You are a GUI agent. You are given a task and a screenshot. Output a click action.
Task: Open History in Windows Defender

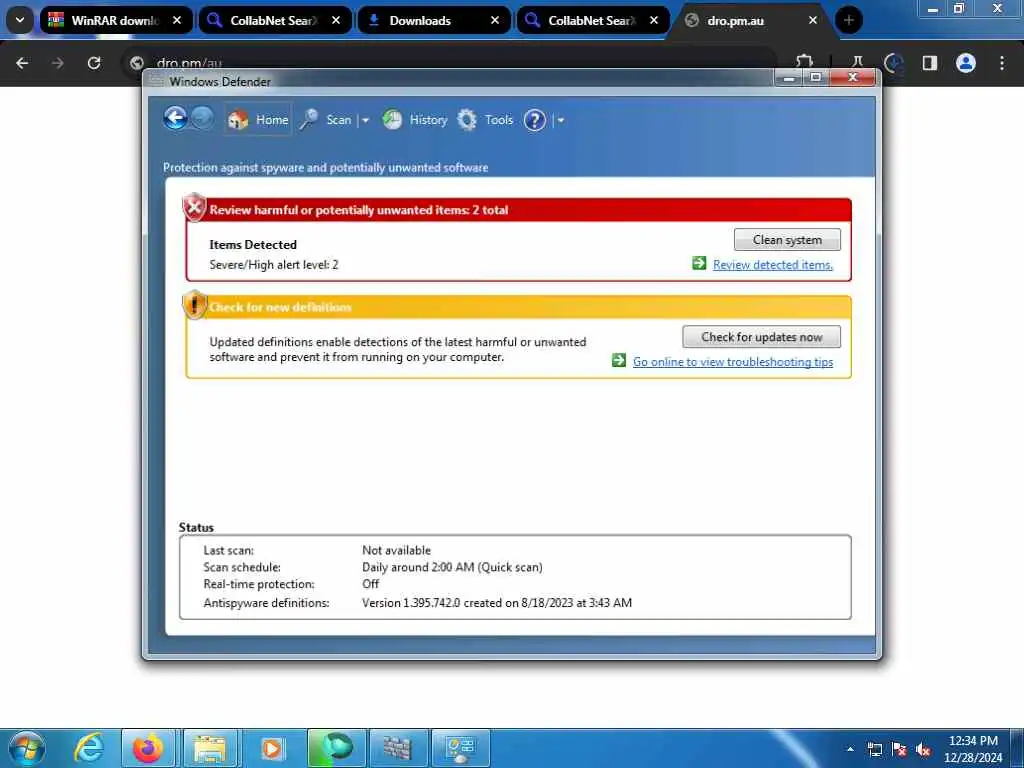(415, 120)
